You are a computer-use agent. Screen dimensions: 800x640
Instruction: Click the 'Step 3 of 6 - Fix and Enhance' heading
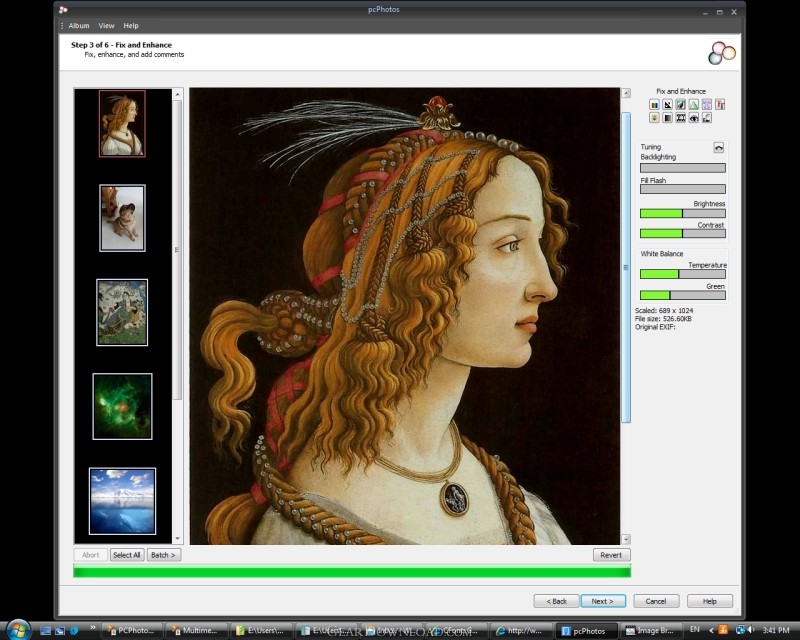pyautogui.click(x=121, y=45)
